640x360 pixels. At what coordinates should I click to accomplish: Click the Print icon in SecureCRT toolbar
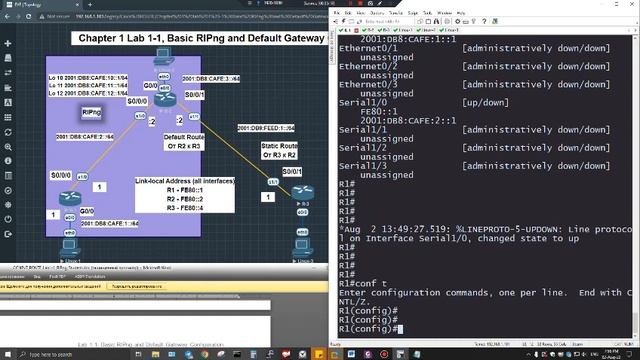tap(447, 21)
